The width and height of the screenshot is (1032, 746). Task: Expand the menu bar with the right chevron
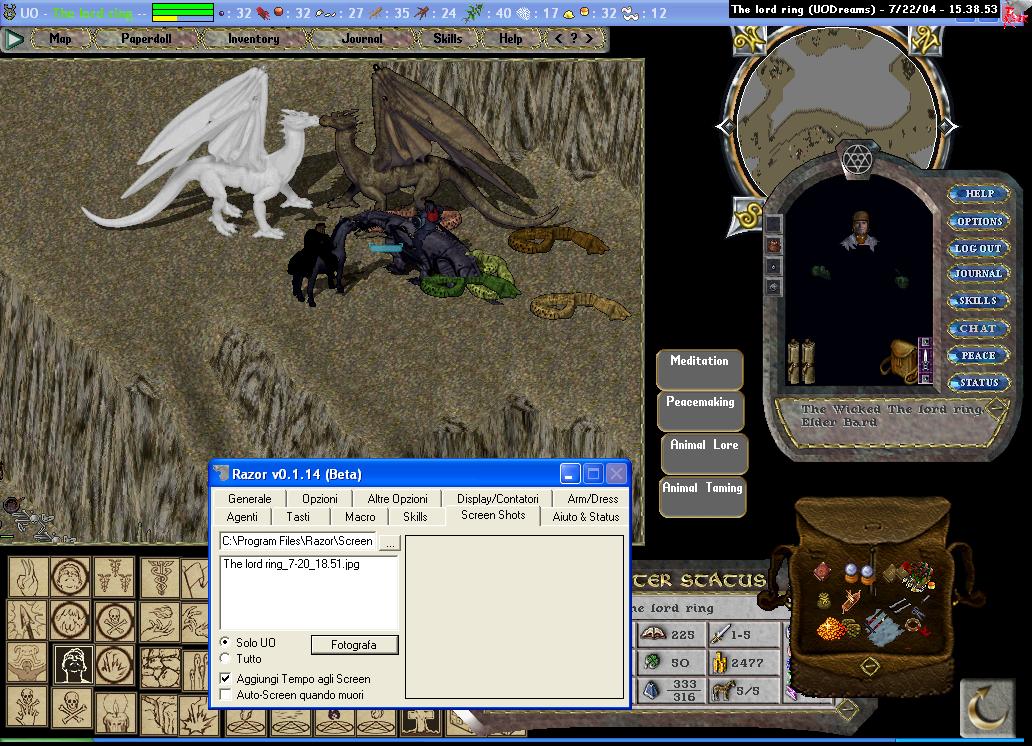coord(590,39)
